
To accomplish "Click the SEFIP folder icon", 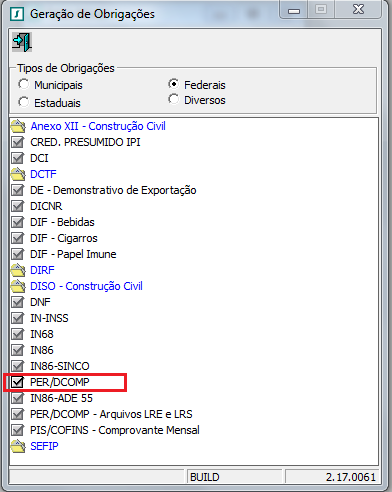I will (18, 446).
